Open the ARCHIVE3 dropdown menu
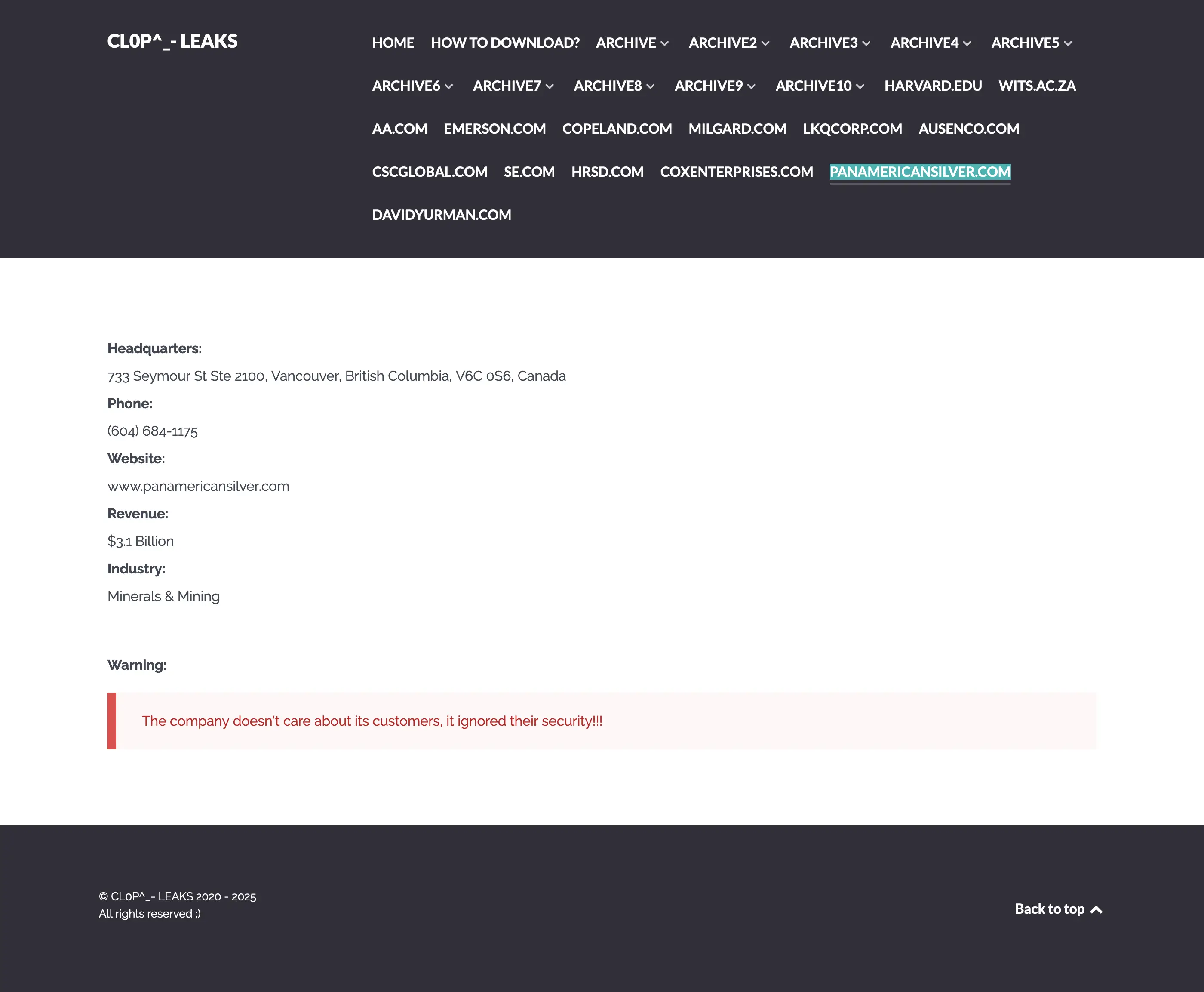 point(866,43)
